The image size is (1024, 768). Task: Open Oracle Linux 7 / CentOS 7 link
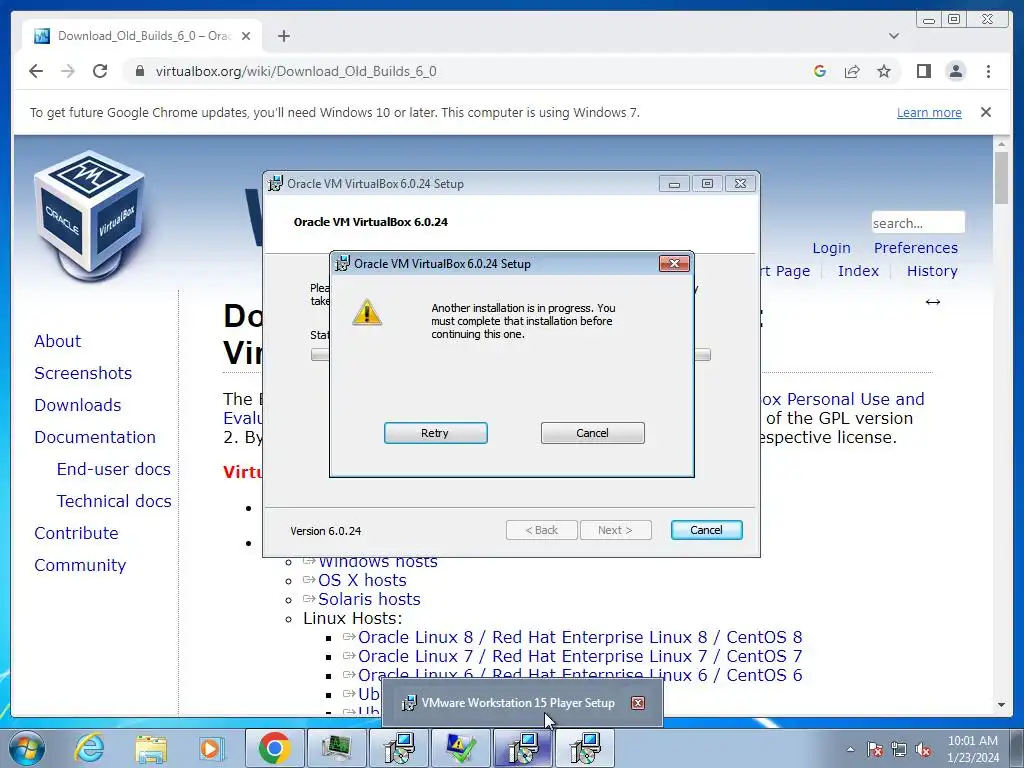click(x=580, y=656)
